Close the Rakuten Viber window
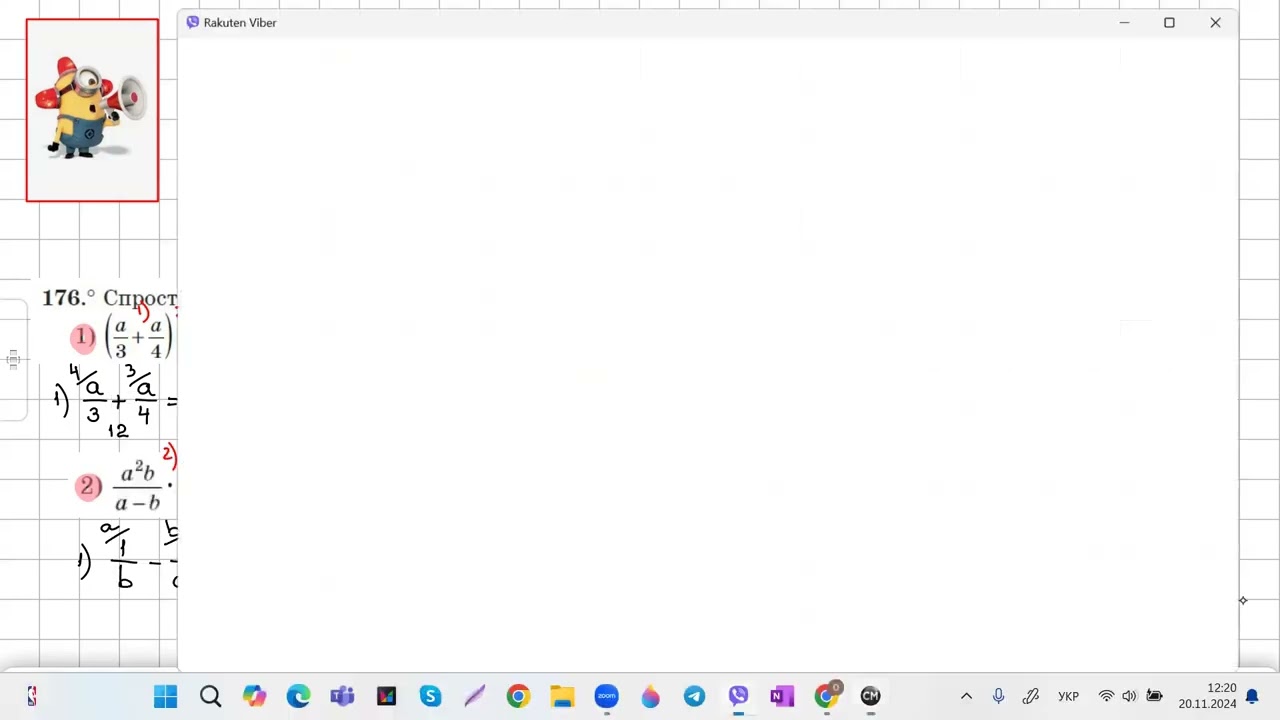 [x=1215, y=22]
